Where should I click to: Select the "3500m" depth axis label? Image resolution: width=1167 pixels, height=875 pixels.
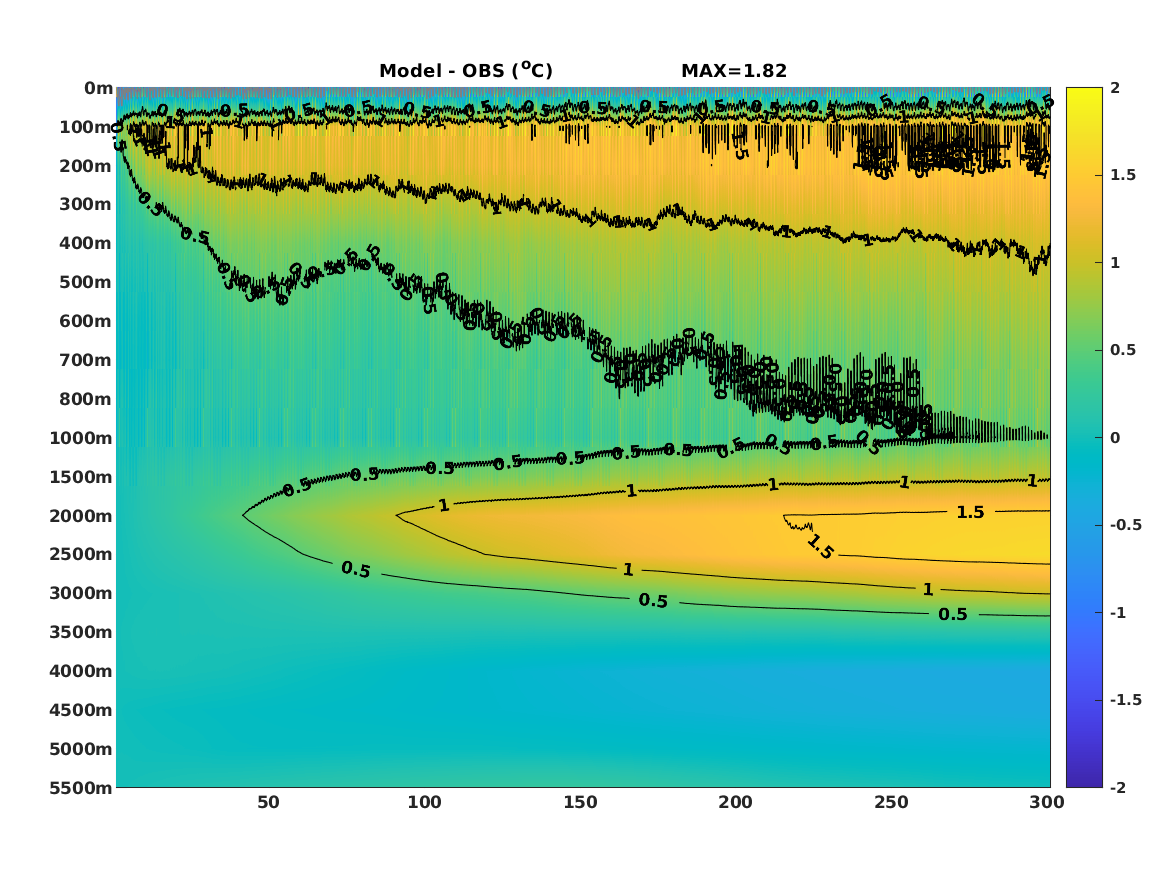coord(81,632)
